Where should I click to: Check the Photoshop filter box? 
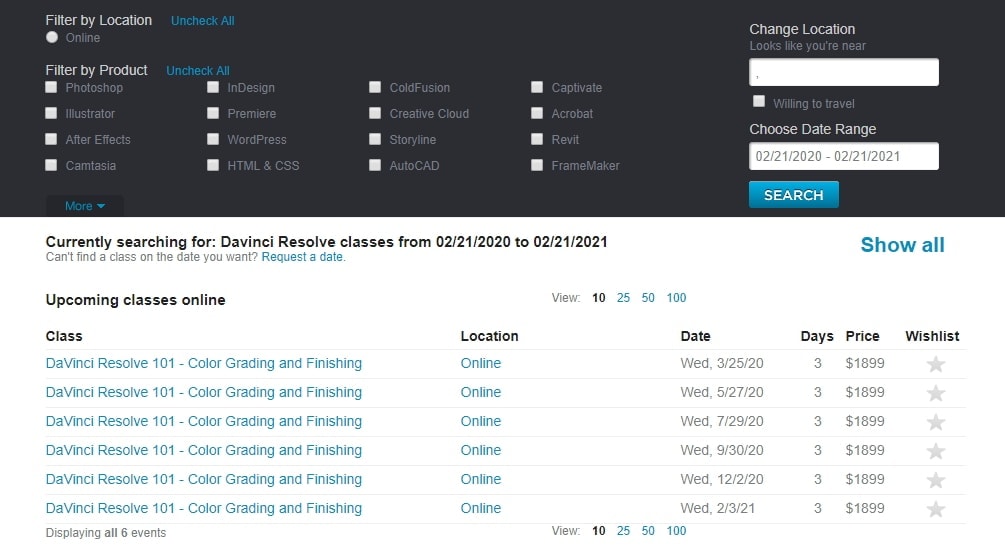tap(51, 87)
